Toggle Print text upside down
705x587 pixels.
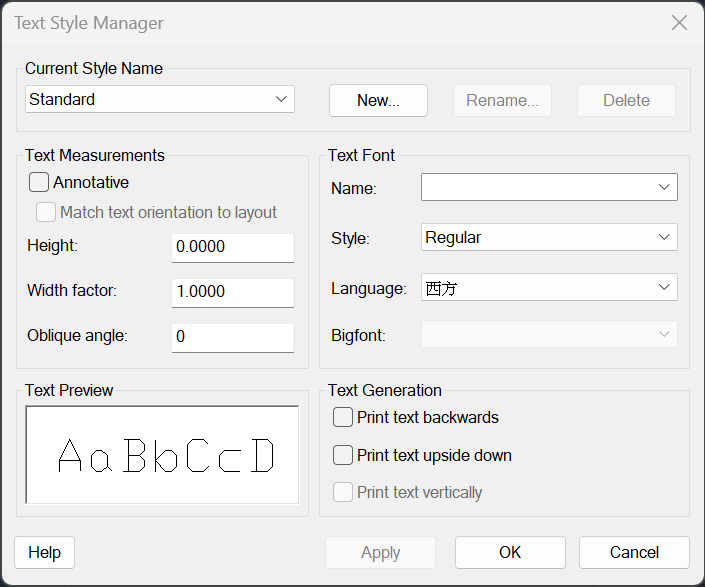(343, 455)
